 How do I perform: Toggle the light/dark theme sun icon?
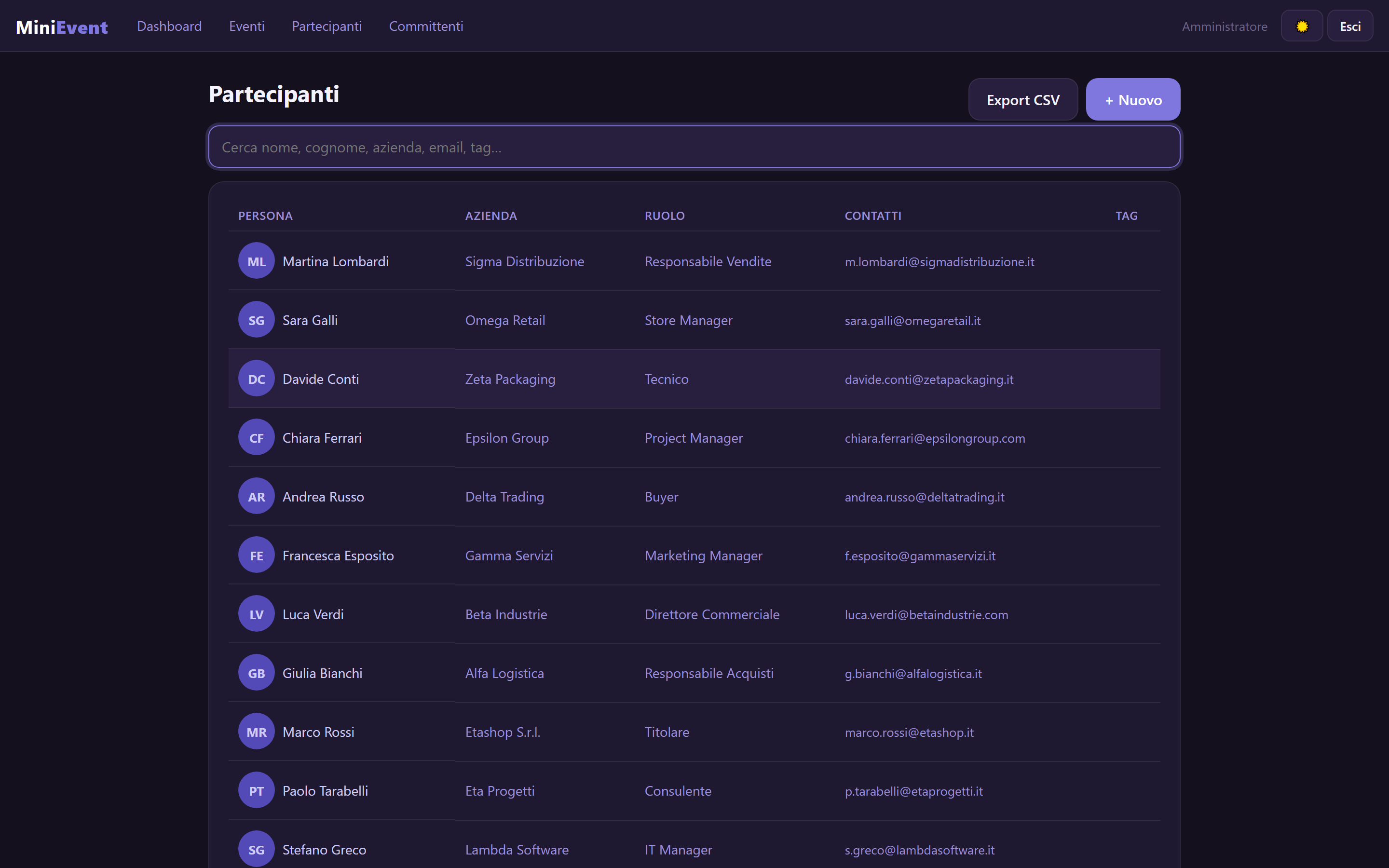point(1301,27)
